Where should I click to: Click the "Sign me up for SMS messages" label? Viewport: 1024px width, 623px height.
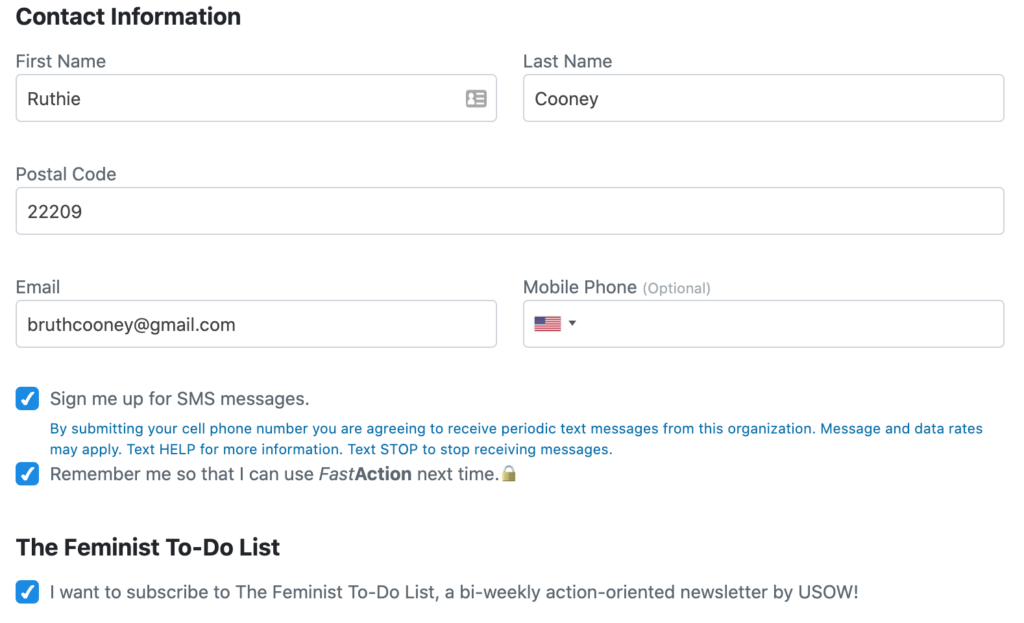pyautogui.click(x=180, y=399)
